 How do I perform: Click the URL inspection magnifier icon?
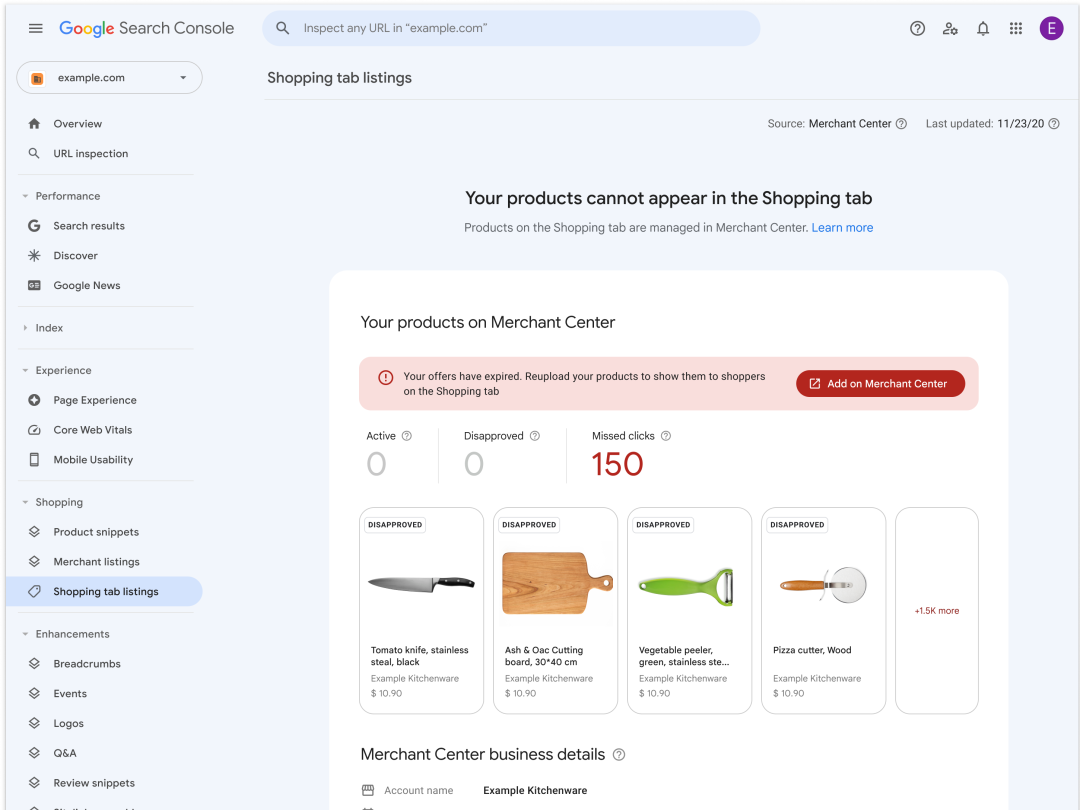[x=34, y=154]
